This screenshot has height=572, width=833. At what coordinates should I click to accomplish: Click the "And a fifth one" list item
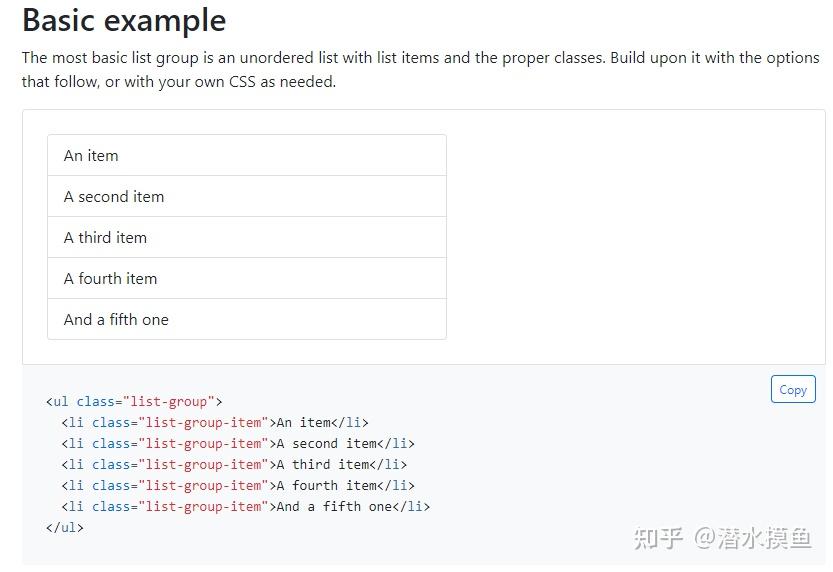tap(247, 319)
